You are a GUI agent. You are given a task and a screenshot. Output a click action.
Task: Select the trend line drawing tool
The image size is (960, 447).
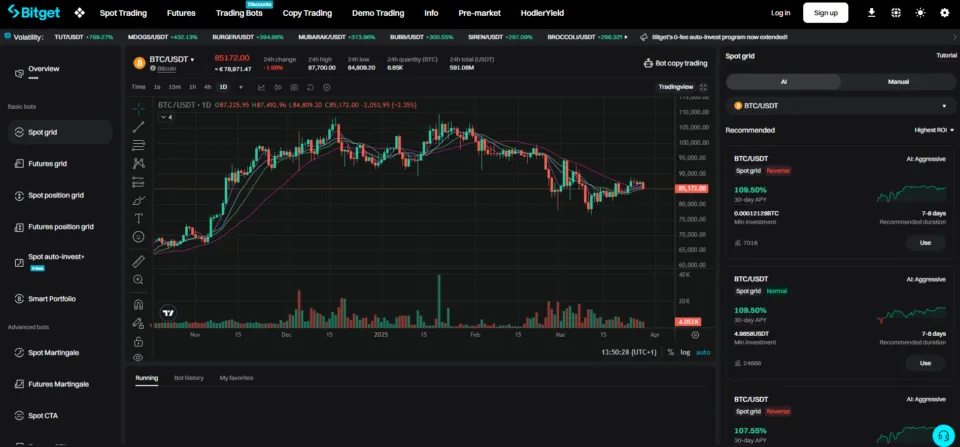(x=139, y=127)
